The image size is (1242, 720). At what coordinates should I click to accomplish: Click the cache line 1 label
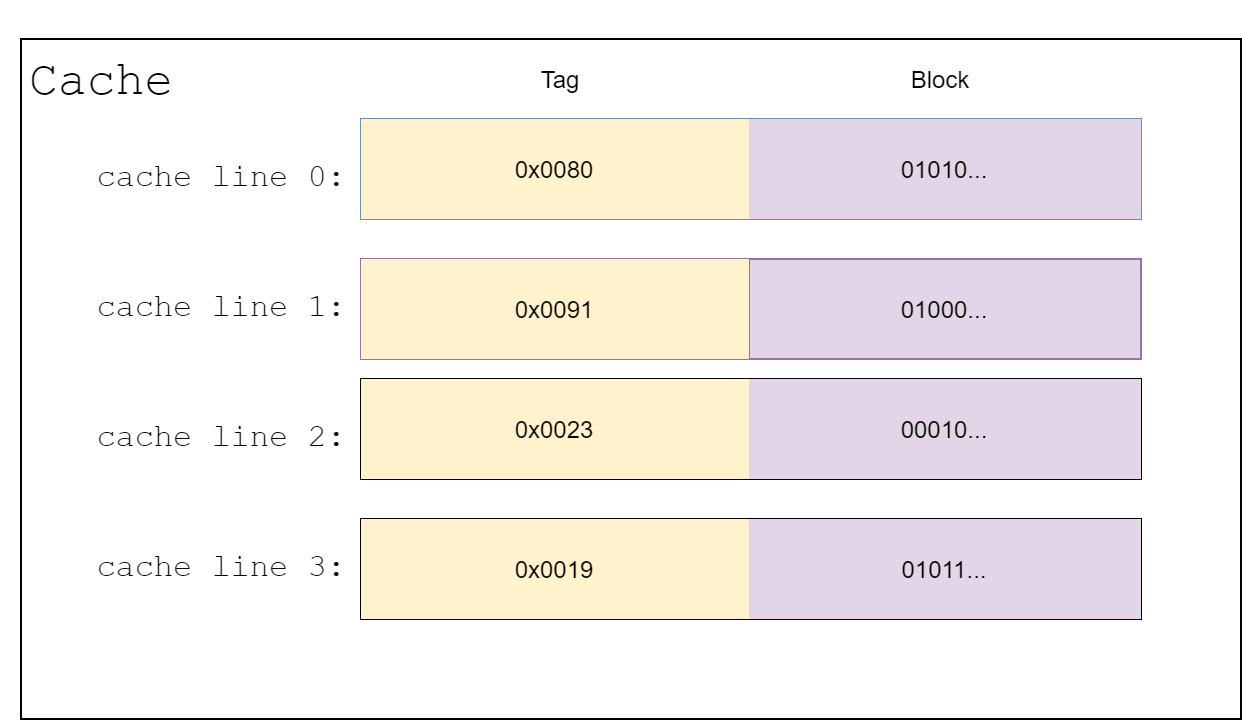point(220,308)
